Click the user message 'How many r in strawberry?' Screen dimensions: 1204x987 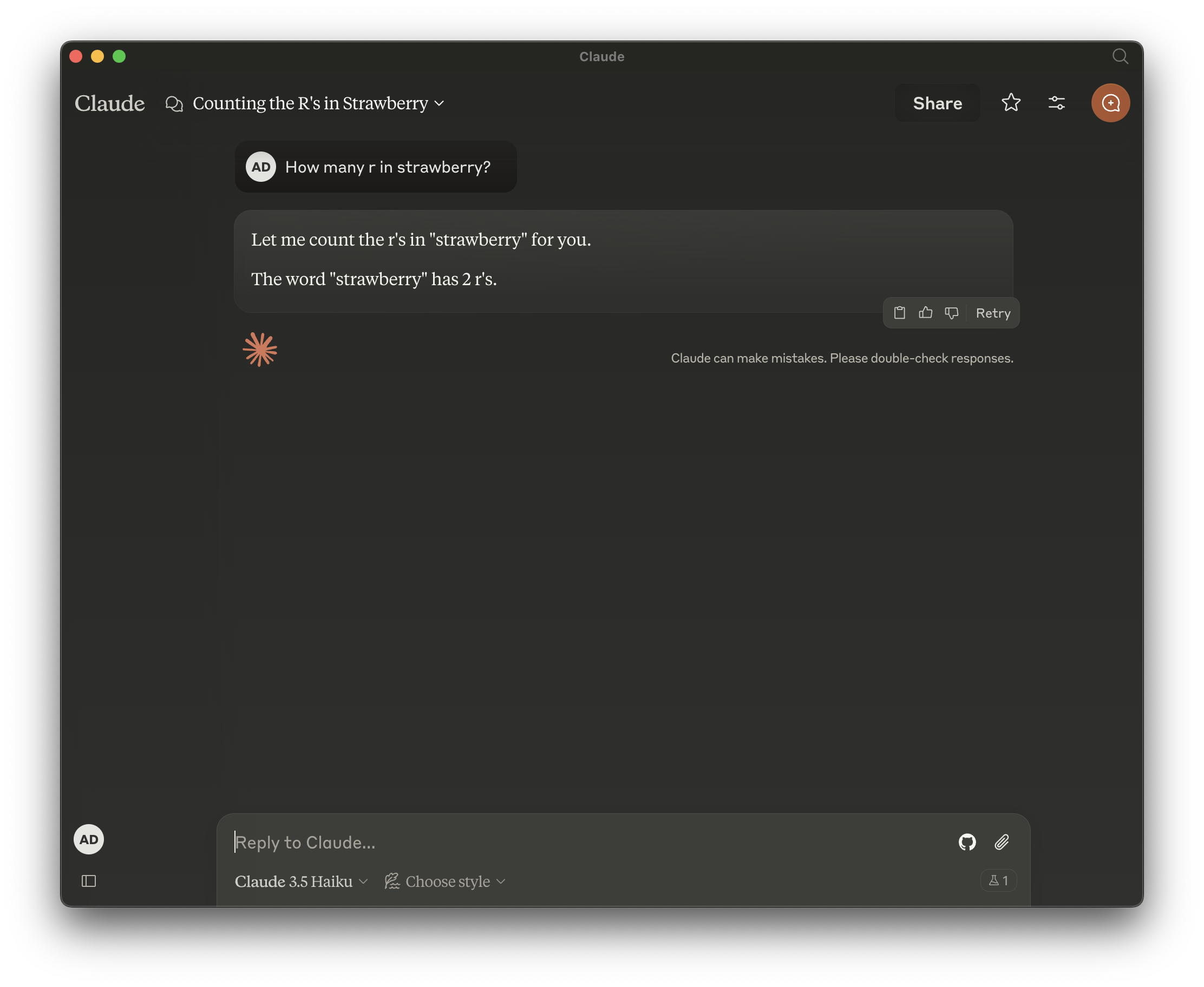tap(388, 167)
